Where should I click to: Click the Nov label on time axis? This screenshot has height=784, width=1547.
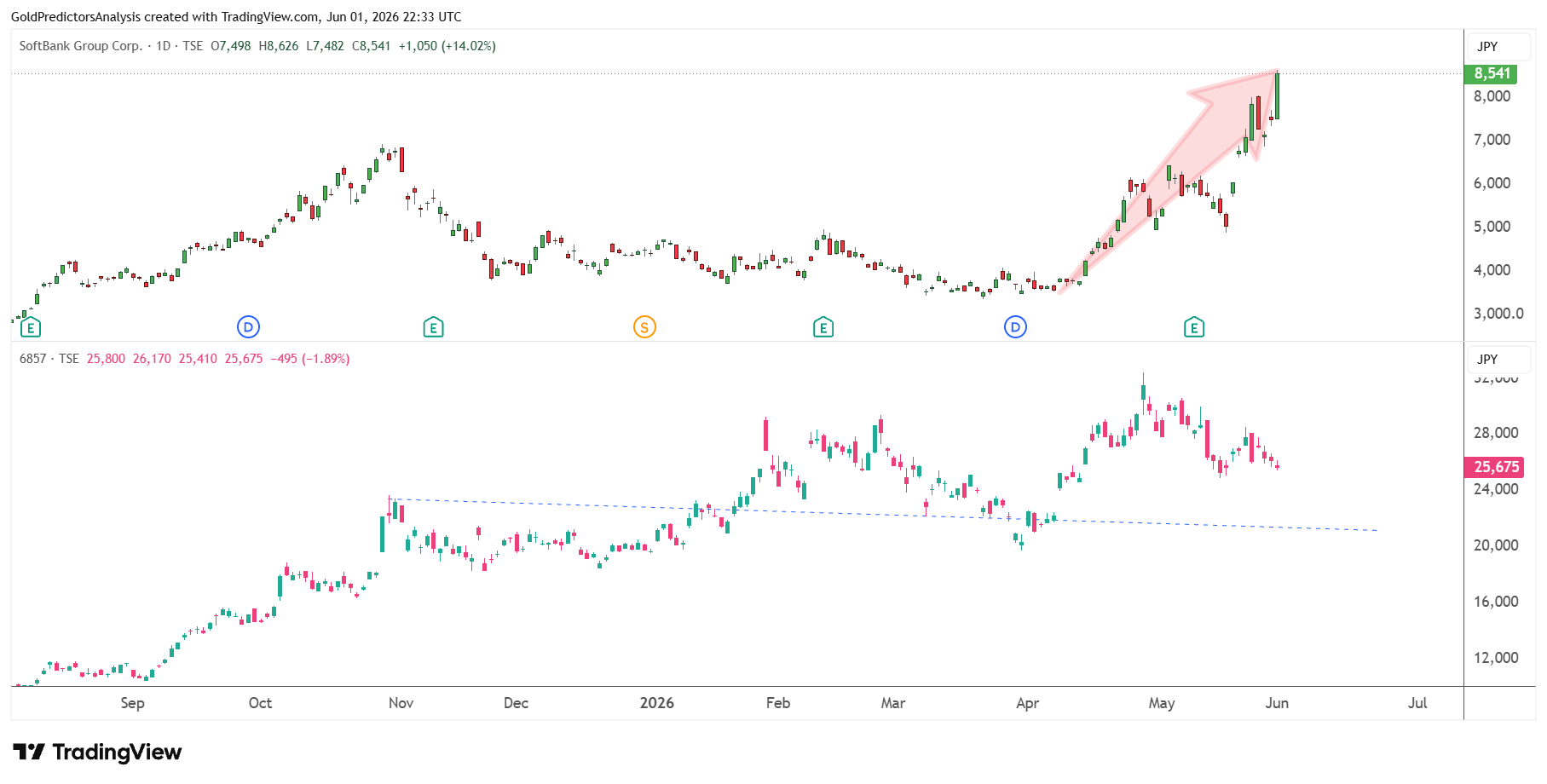tap(401, 703)
